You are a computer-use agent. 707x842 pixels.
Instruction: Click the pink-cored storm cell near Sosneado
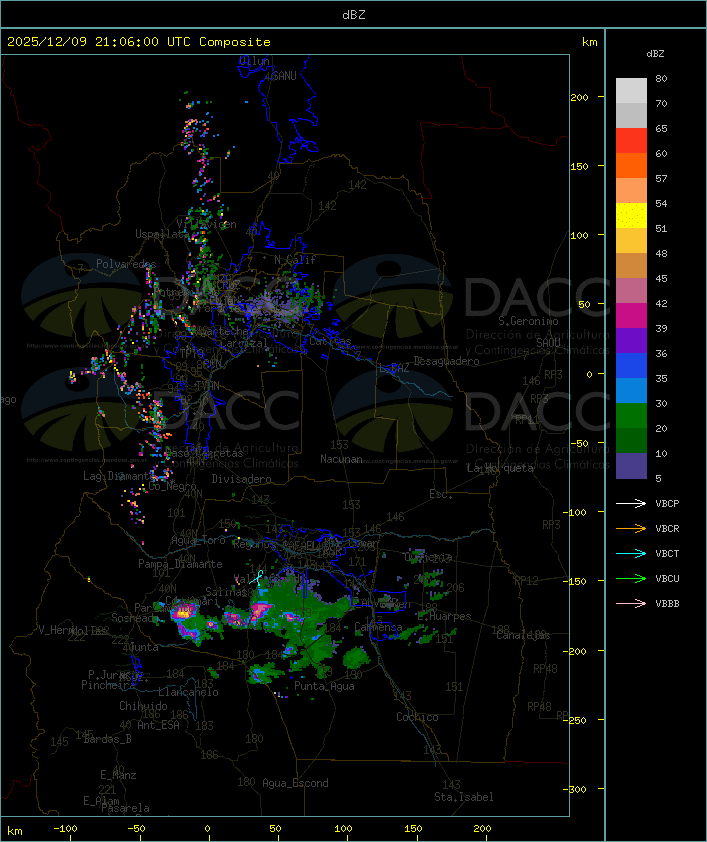(184, 612)
